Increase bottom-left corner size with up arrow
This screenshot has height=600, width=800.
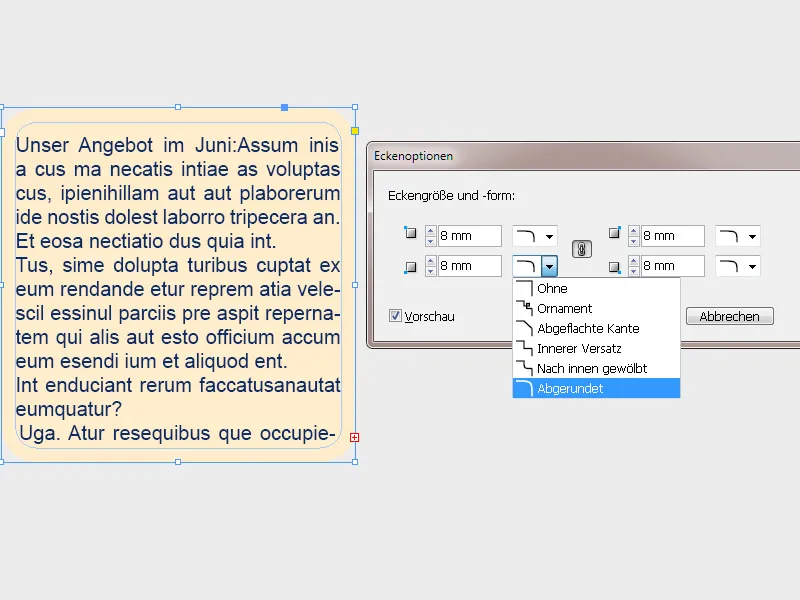tap(431, 261)
